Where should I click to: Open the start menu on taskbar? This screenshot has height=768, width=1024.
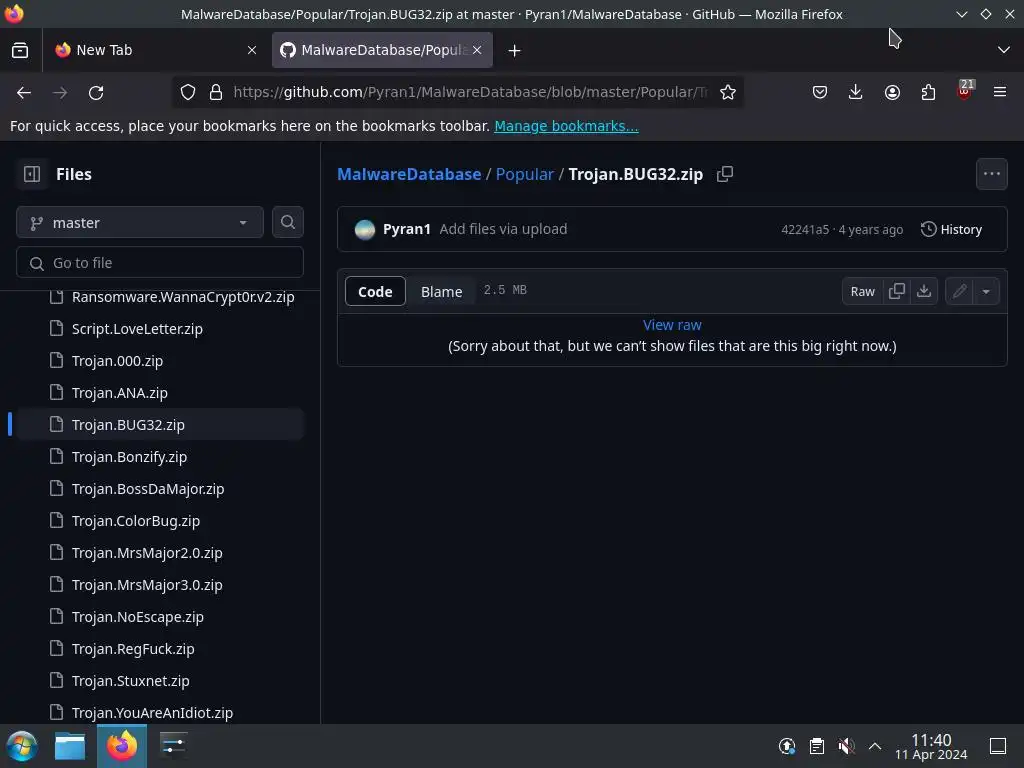click(x=22, y=746)
